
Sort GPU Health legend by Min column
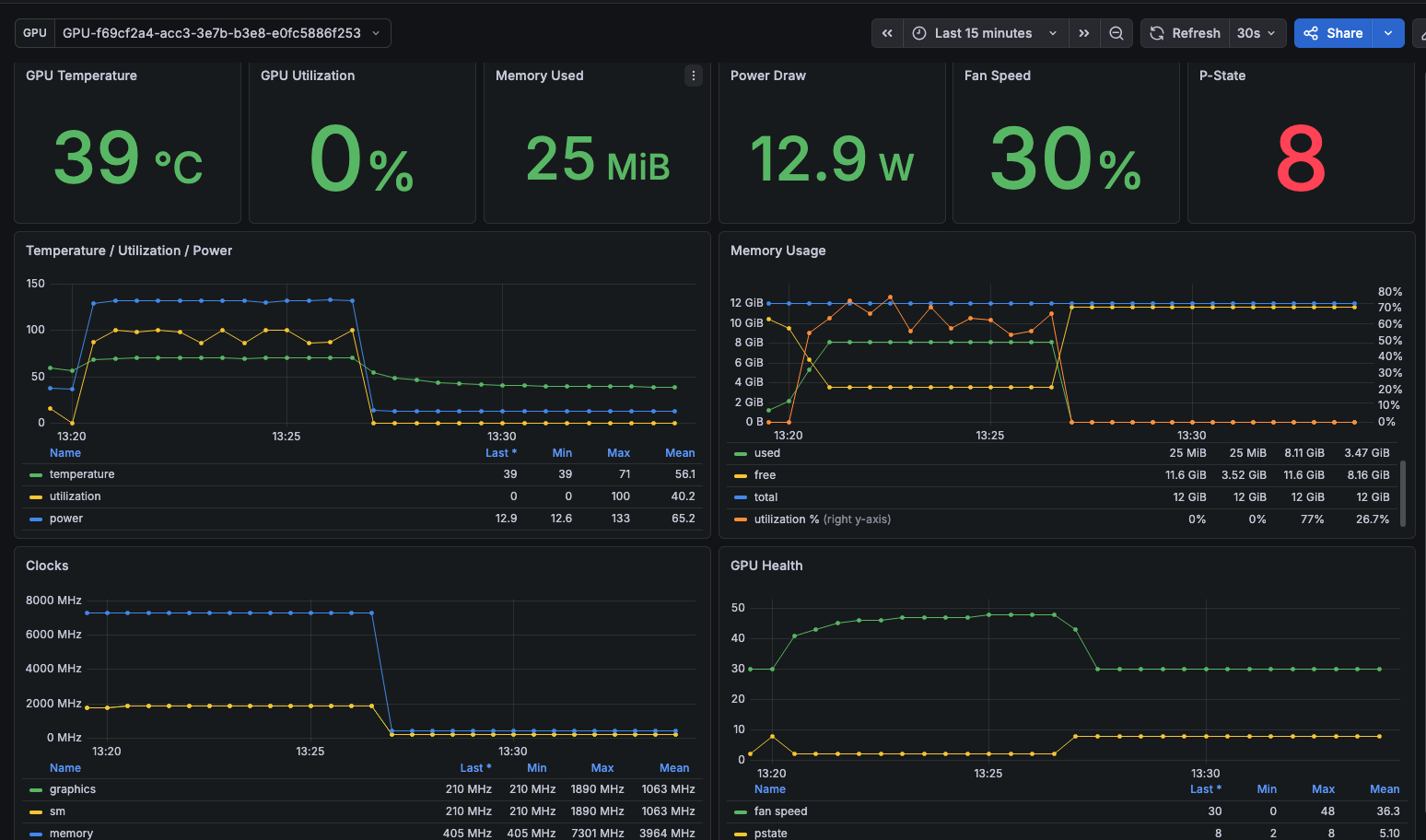click(1267, 789)
